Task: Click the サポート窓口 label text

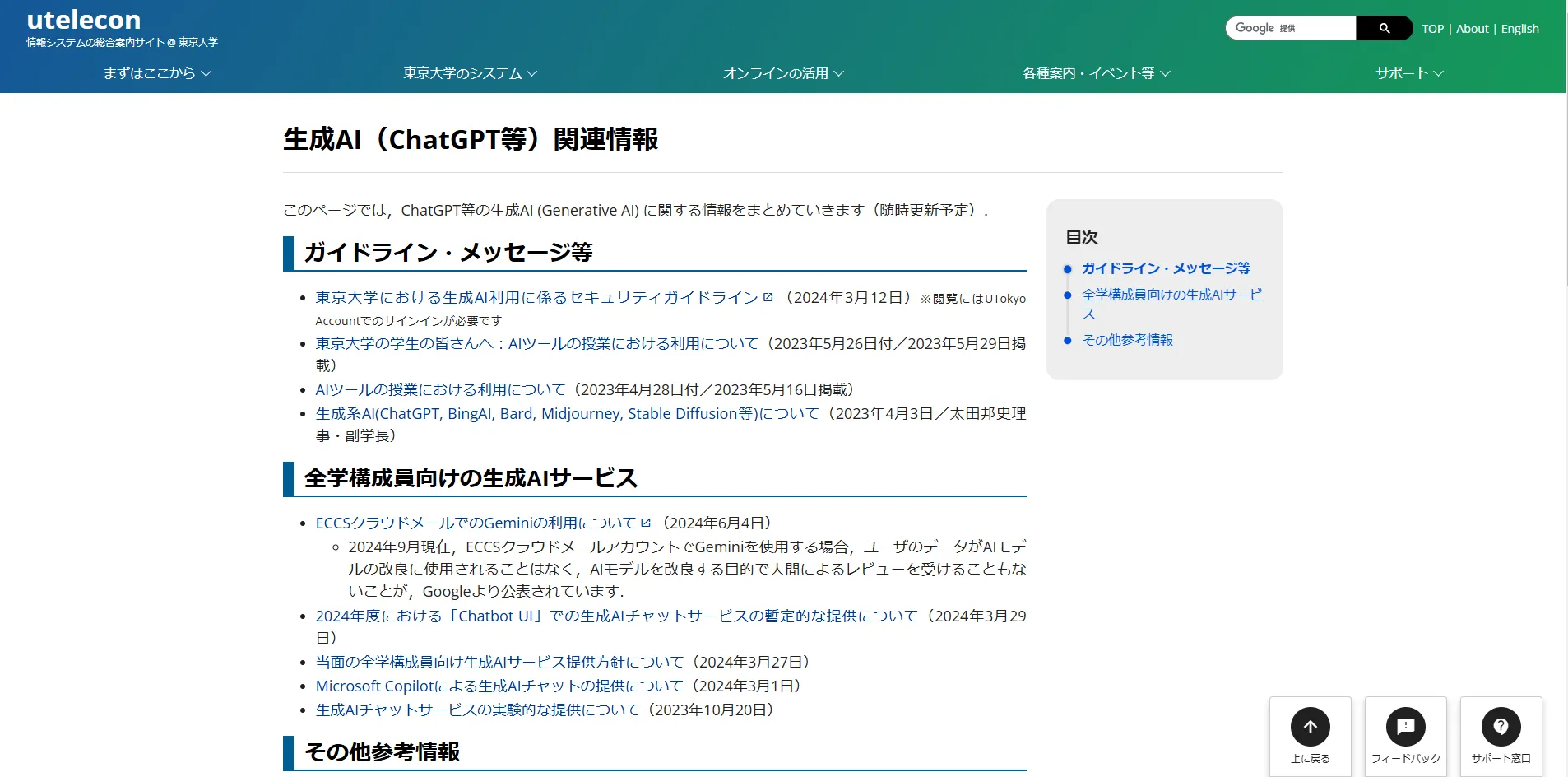Action: pyautogui.click(x=1501, y=759)
